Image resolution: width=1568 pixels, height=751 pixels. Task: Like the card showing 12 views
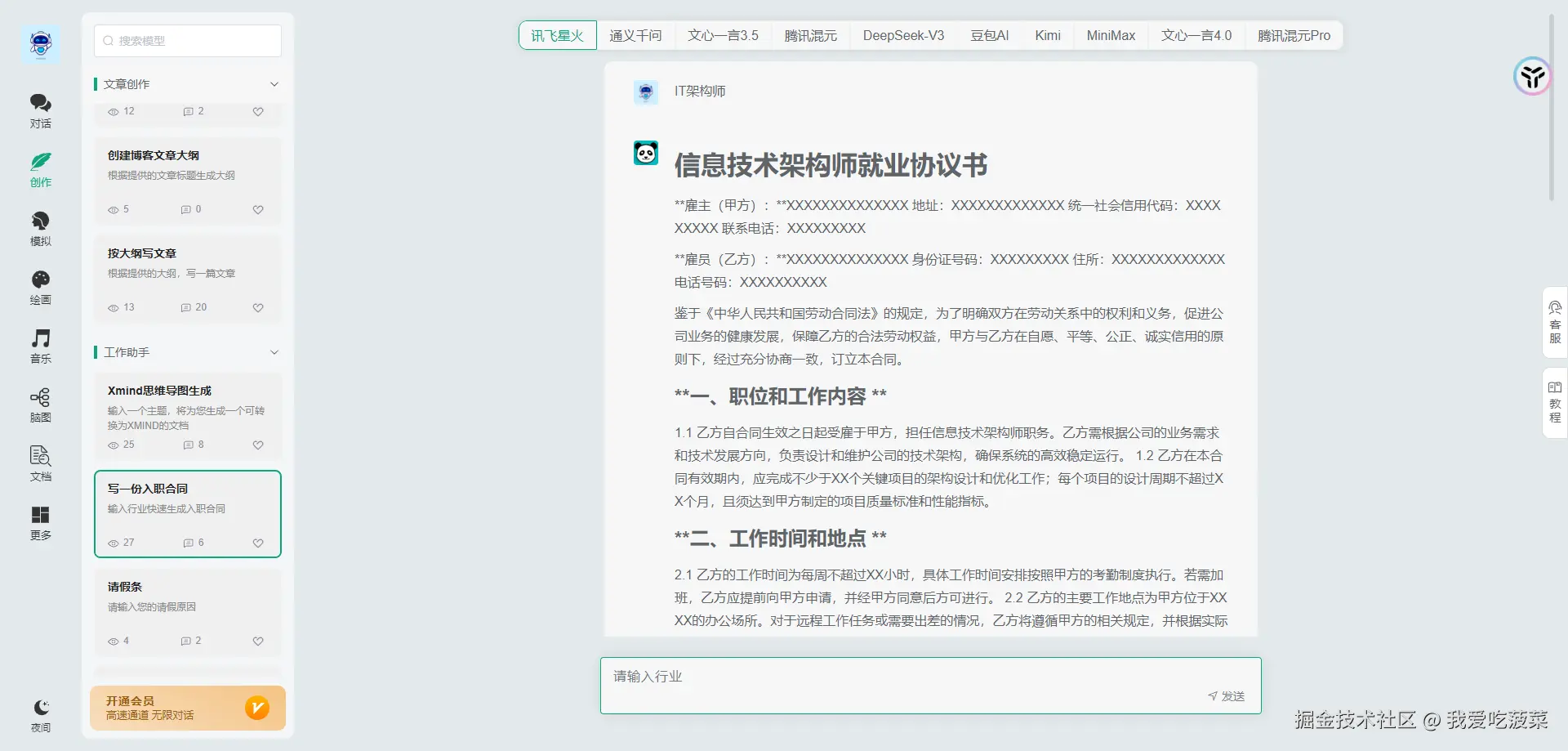click(258, 111)
